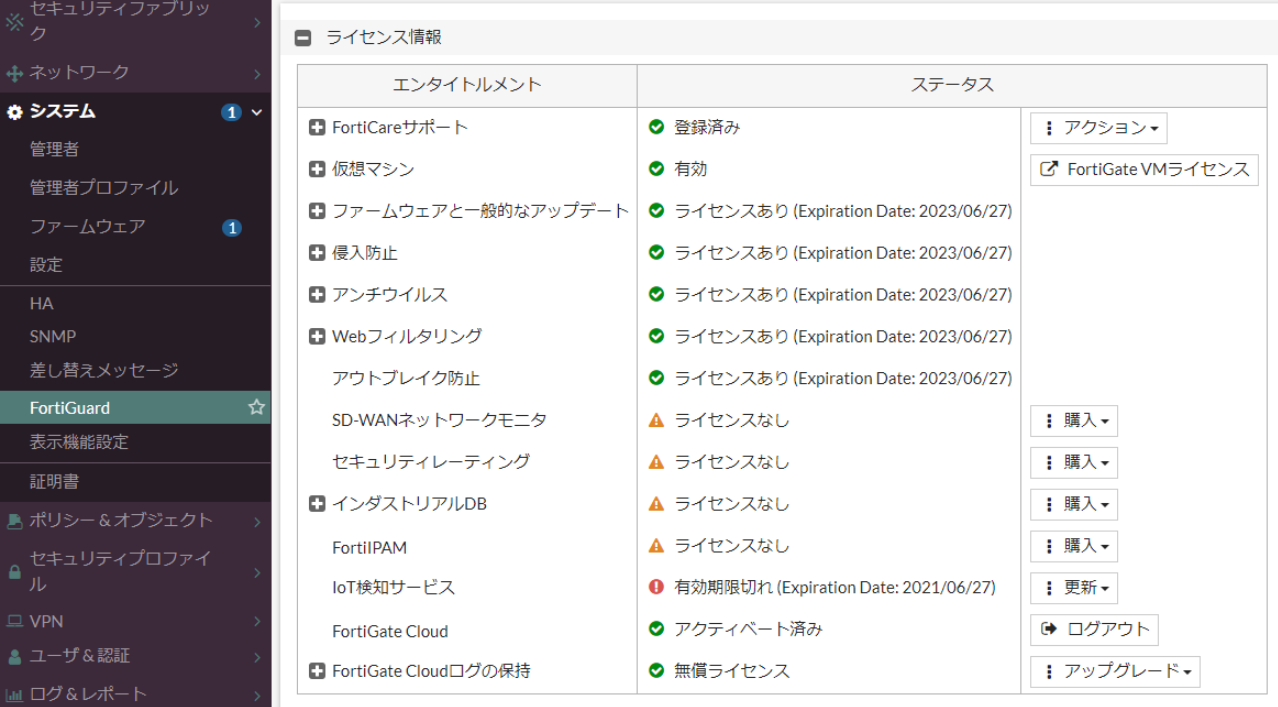Click the notification badge on ファームウェア

(x=231, y=228)
